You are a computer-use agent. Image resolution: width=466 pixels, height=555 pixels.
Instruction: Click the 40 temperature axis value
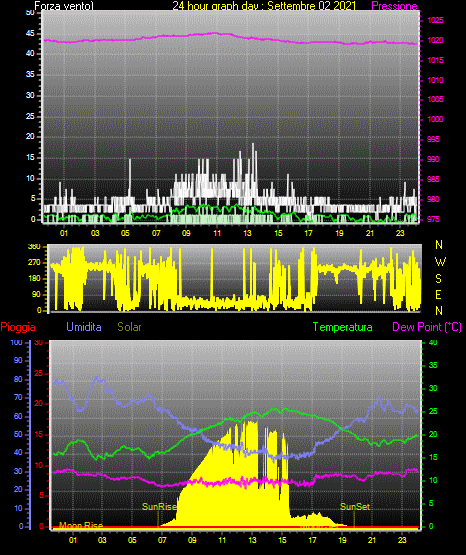click(x=433, y=342)
